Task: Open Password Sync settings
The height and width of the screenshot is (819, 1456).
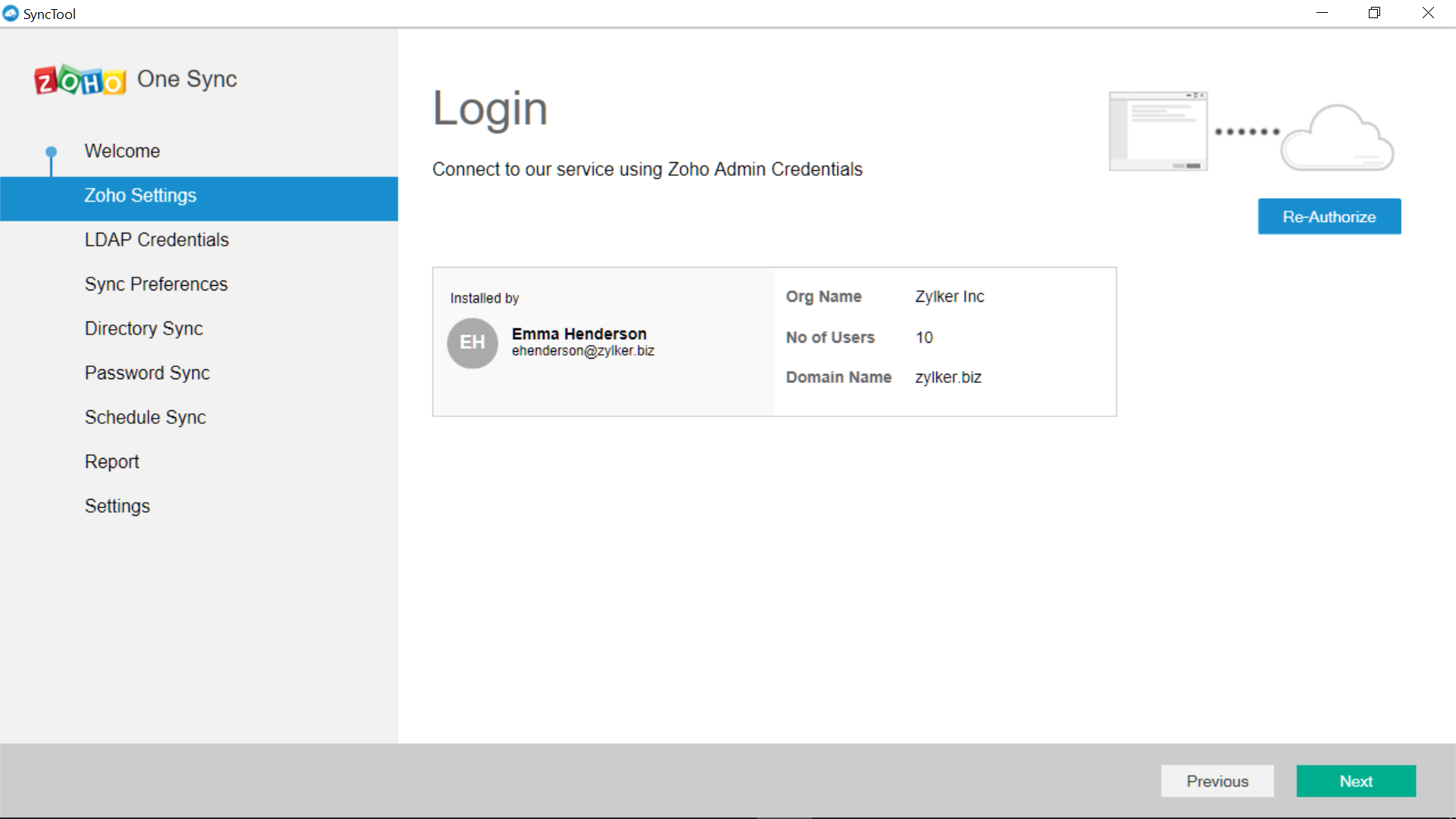Action: (x=147, y=373)
